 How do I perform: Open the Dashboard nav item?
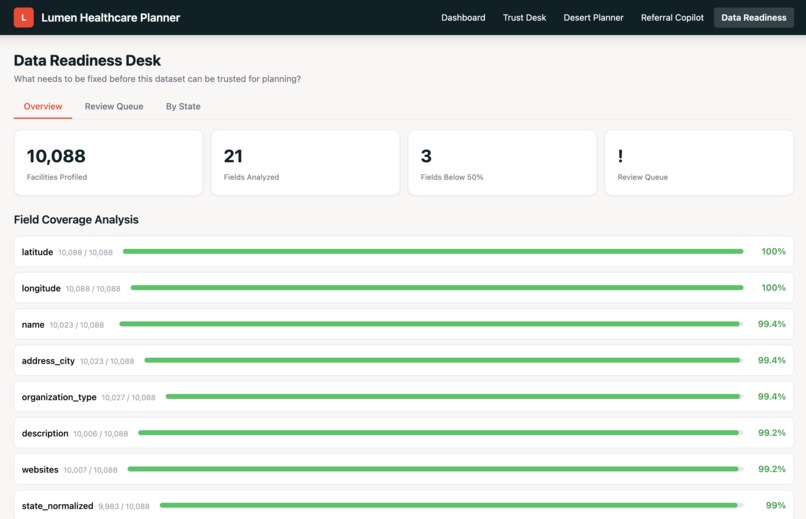click(463, 17)
